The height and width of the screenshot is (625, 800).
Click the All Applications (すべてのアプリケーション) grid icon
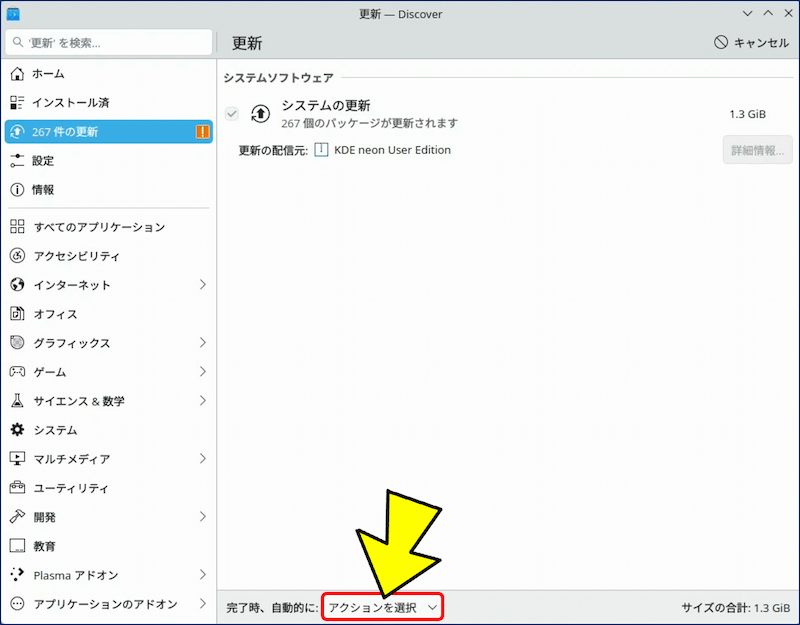[17, 227]
